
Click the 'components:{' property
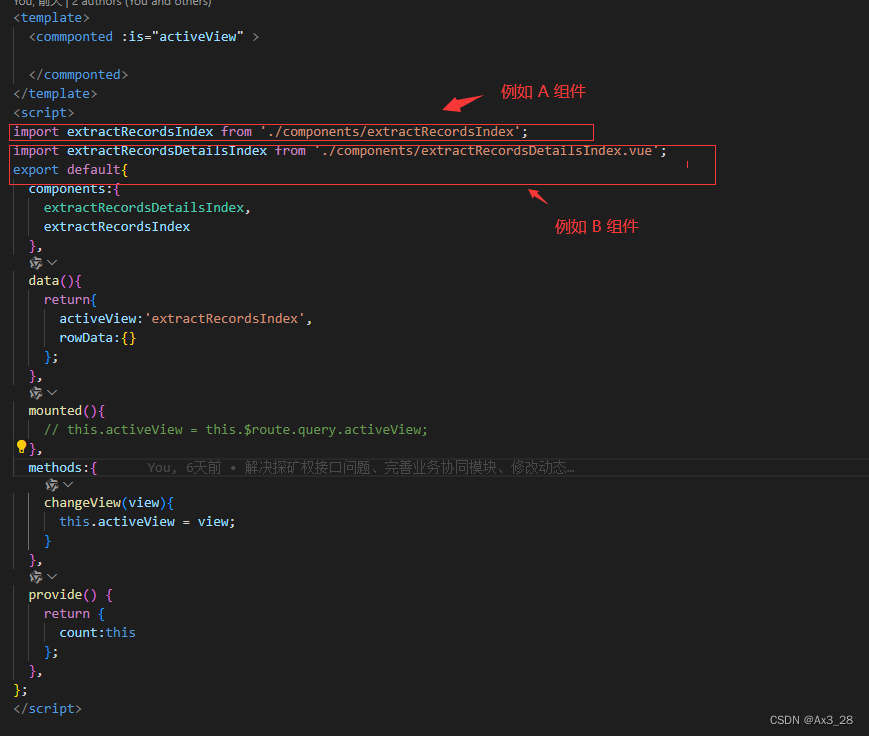74,189
